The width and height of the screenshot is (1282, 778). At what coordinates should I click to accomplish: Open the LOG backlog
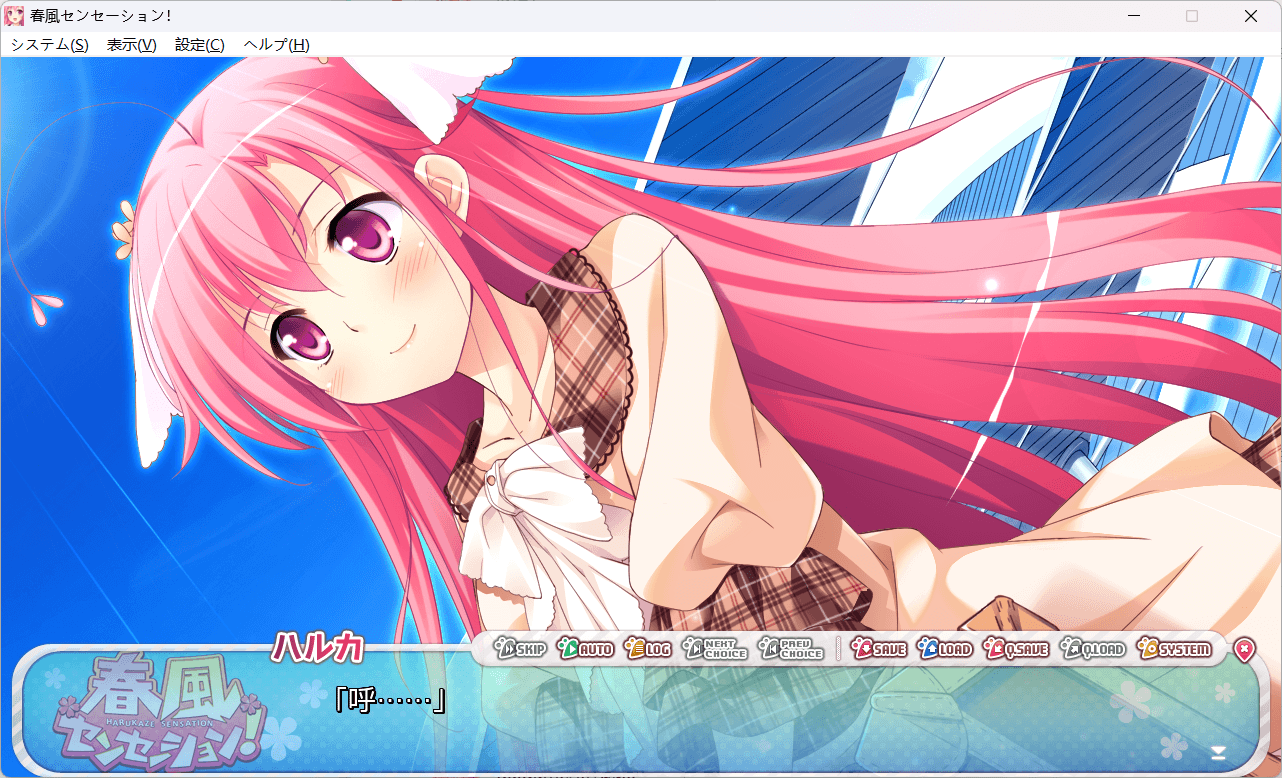tap(648, 649)
